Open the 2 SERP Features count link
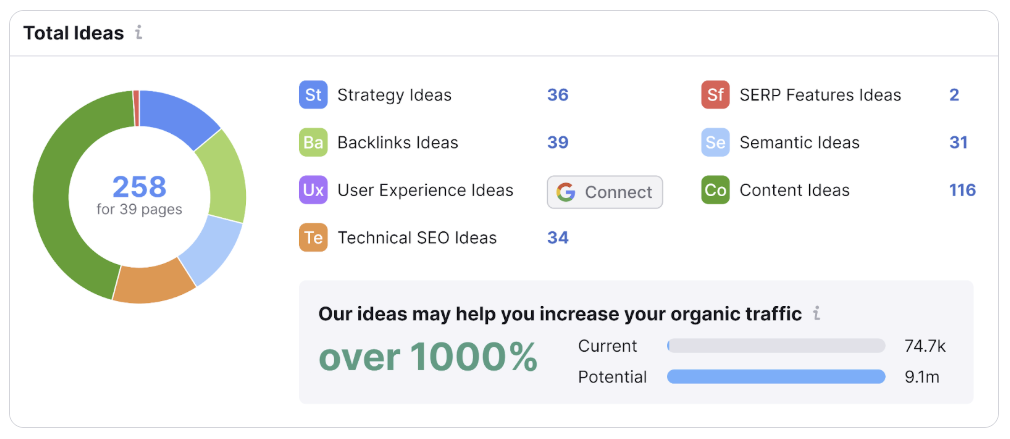1010x439 pixels. pos(954,95)
